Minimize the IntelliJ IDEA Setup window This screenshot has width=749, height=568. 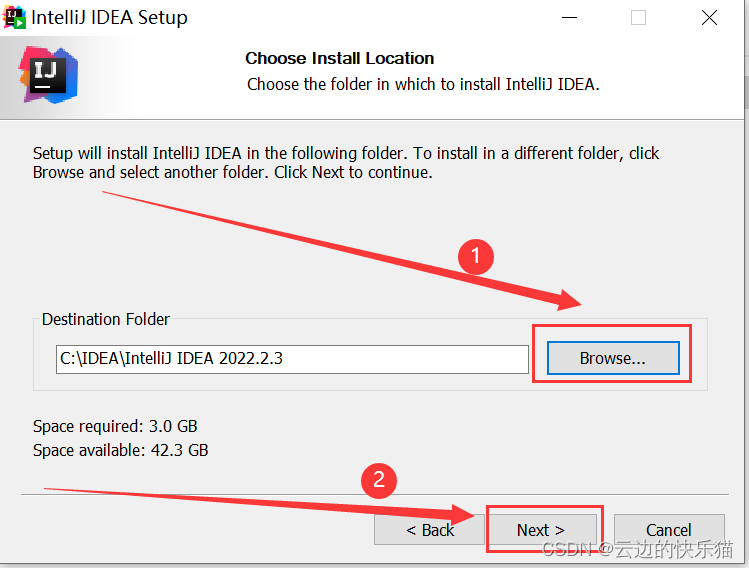point(569,18)
